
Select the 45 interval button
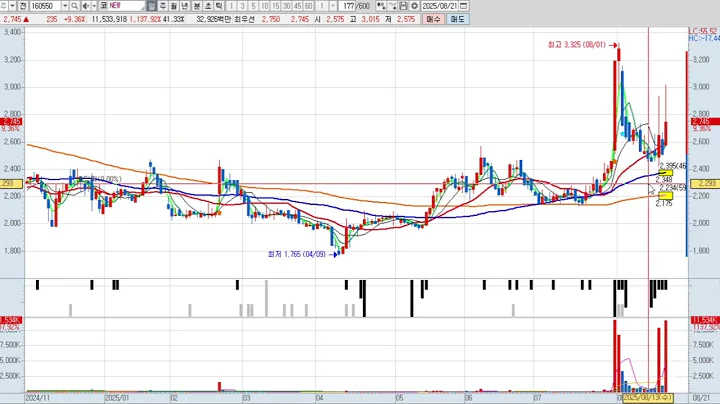[x=298, y=6]
